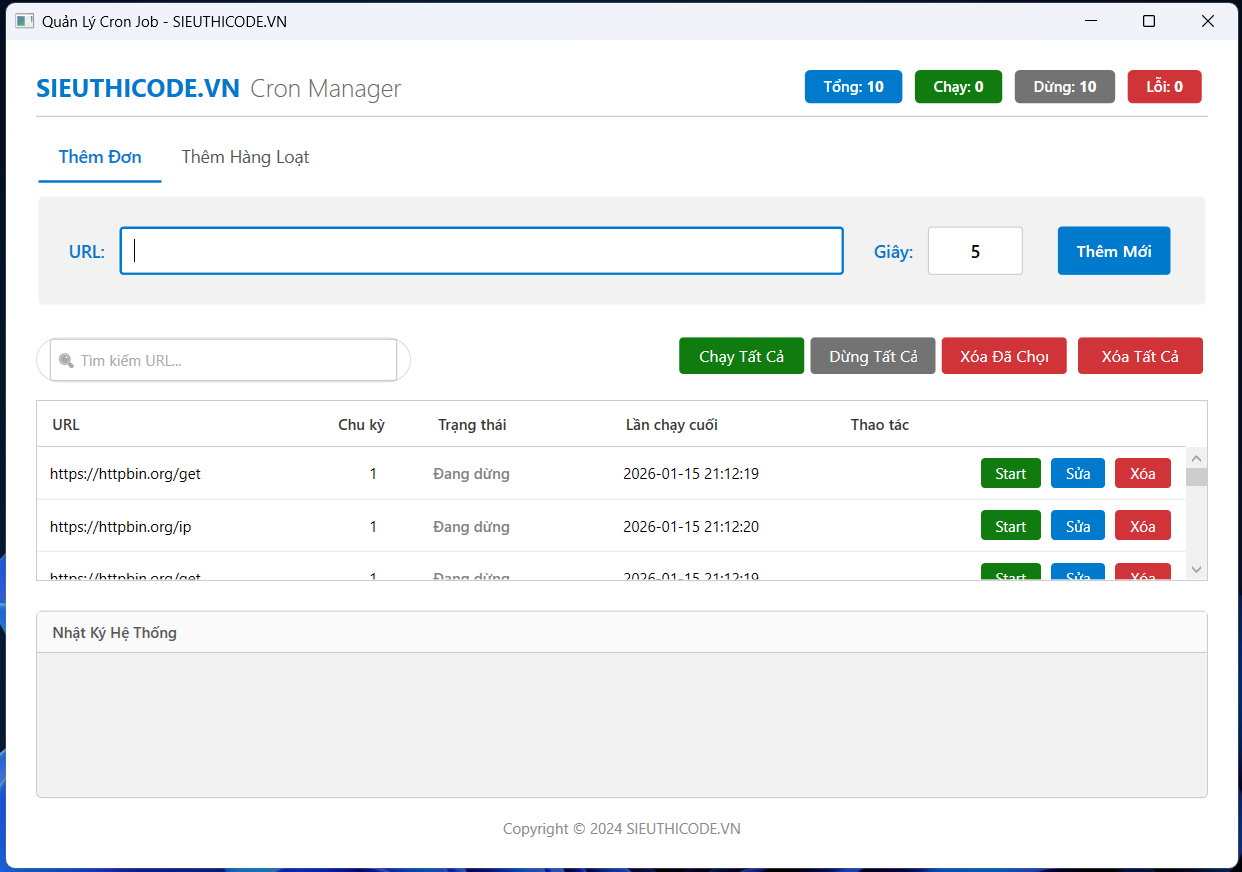Click the app icon in title bar
Screen dimensions: 1242x872
click(24, 21)
